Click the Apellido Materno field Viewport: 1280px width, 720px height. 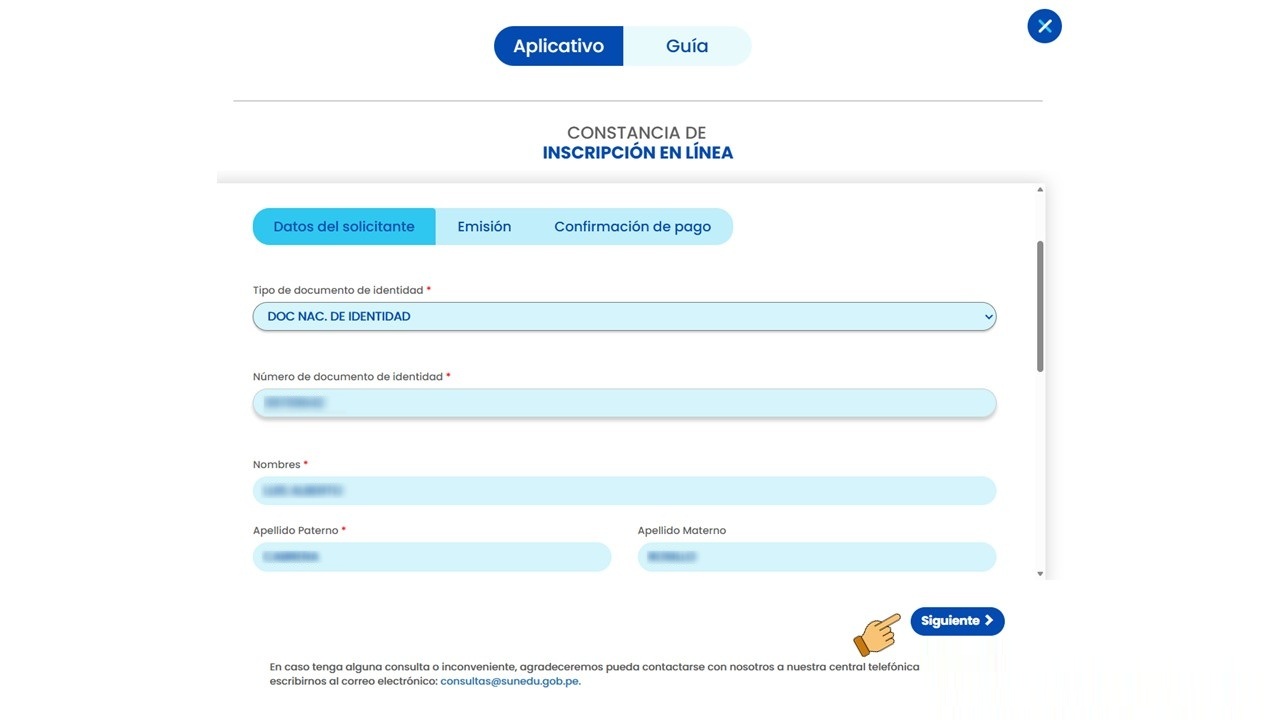click(x=817, y=557)
